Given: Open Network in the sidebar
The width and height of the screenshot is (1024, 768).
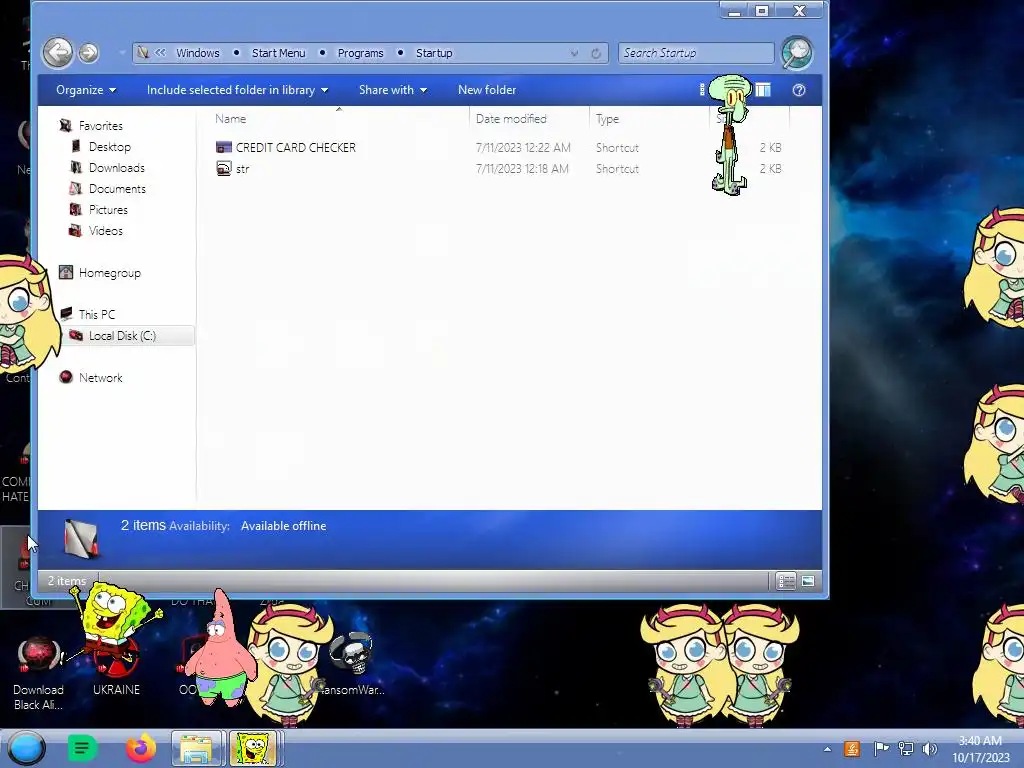Looking at the screenshot, I should point(101,377).
